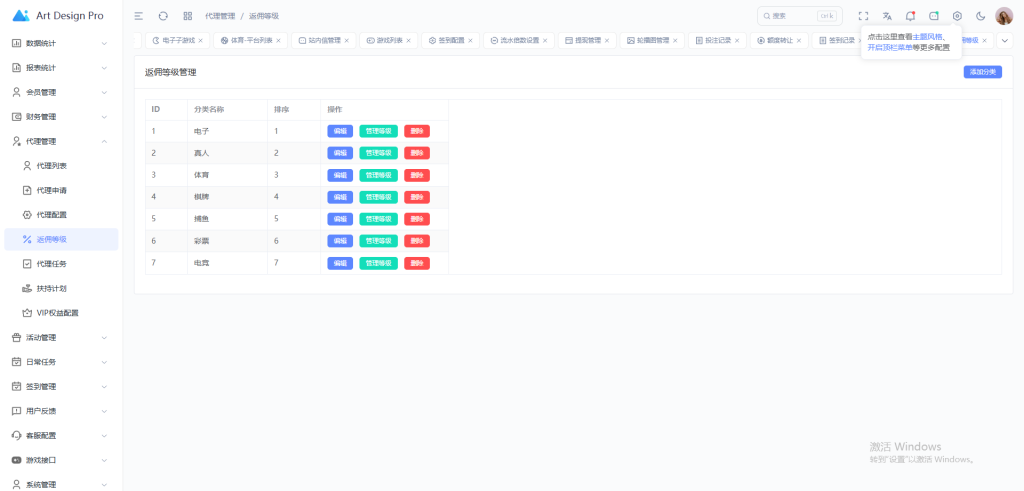Viewport: 1024px width, 491px height.
Task: Click the 添加分类 button
Action: (982, 72)
